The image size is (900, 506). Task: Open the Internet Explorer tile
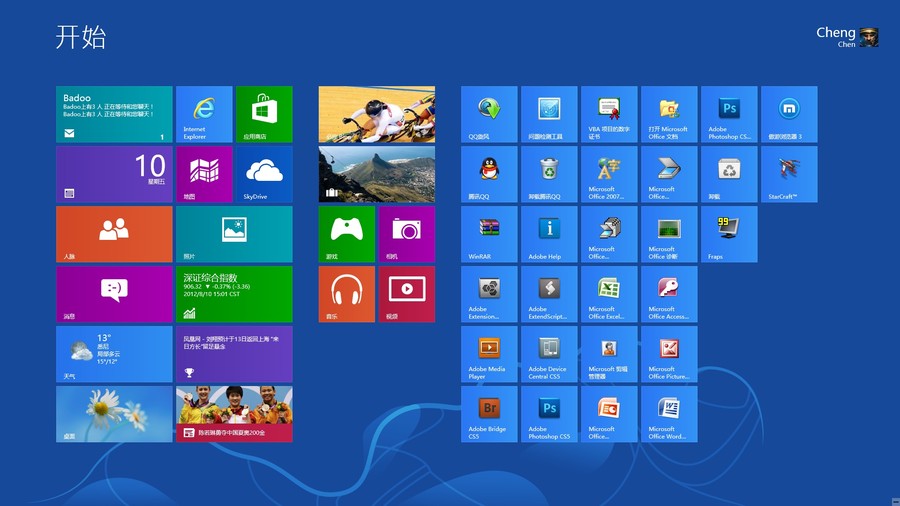[204, 114]
